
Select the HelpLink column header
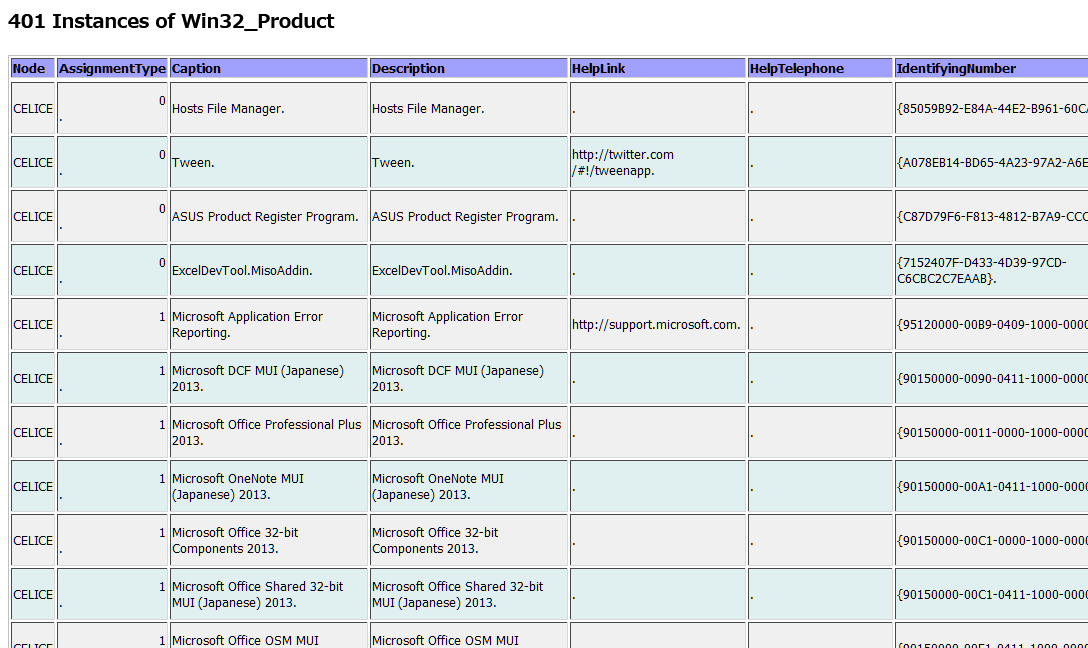[x=598, y=69]
